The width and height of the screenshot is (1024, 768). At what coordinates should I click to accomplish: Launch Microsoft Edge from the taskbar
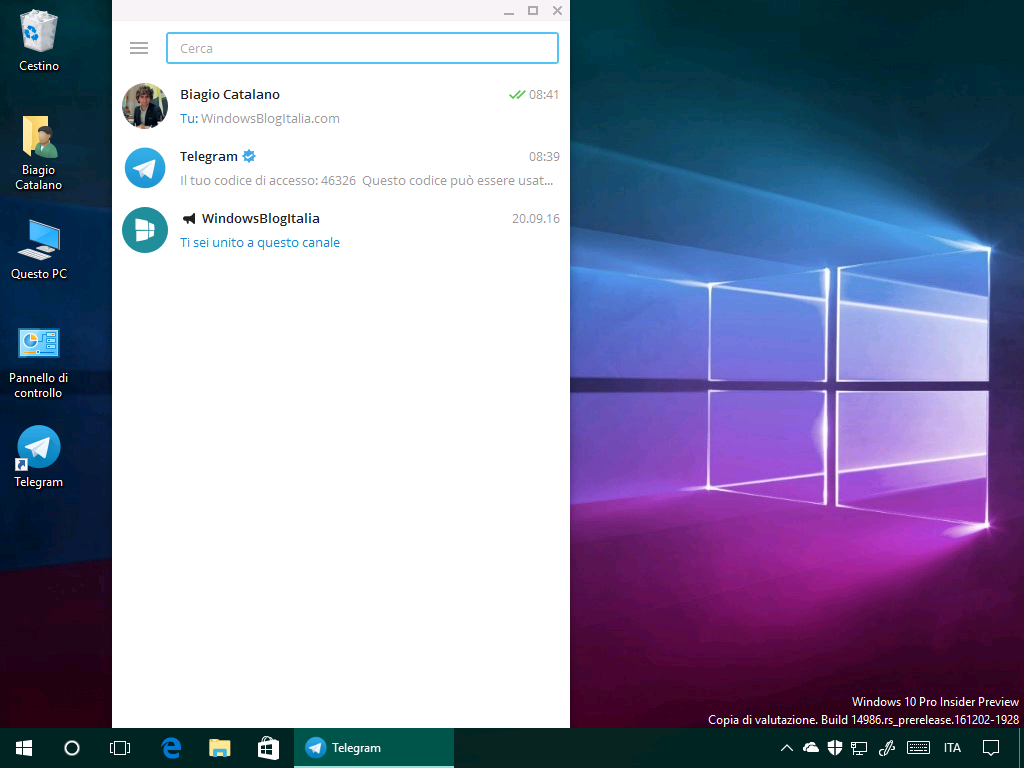[171, 748]
